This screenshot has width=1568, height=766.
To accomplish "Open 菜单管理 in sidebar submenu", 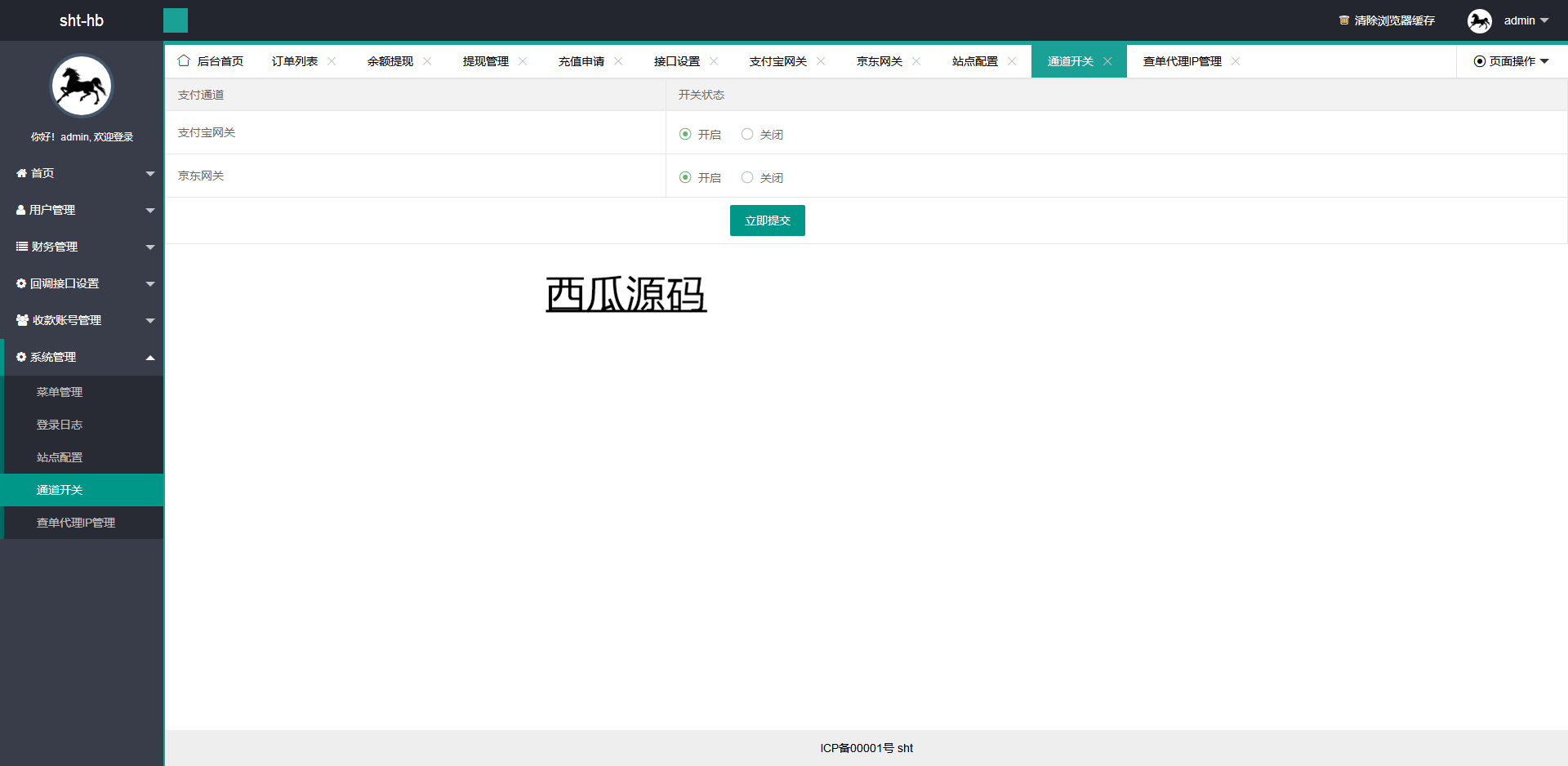I will 83,392.
